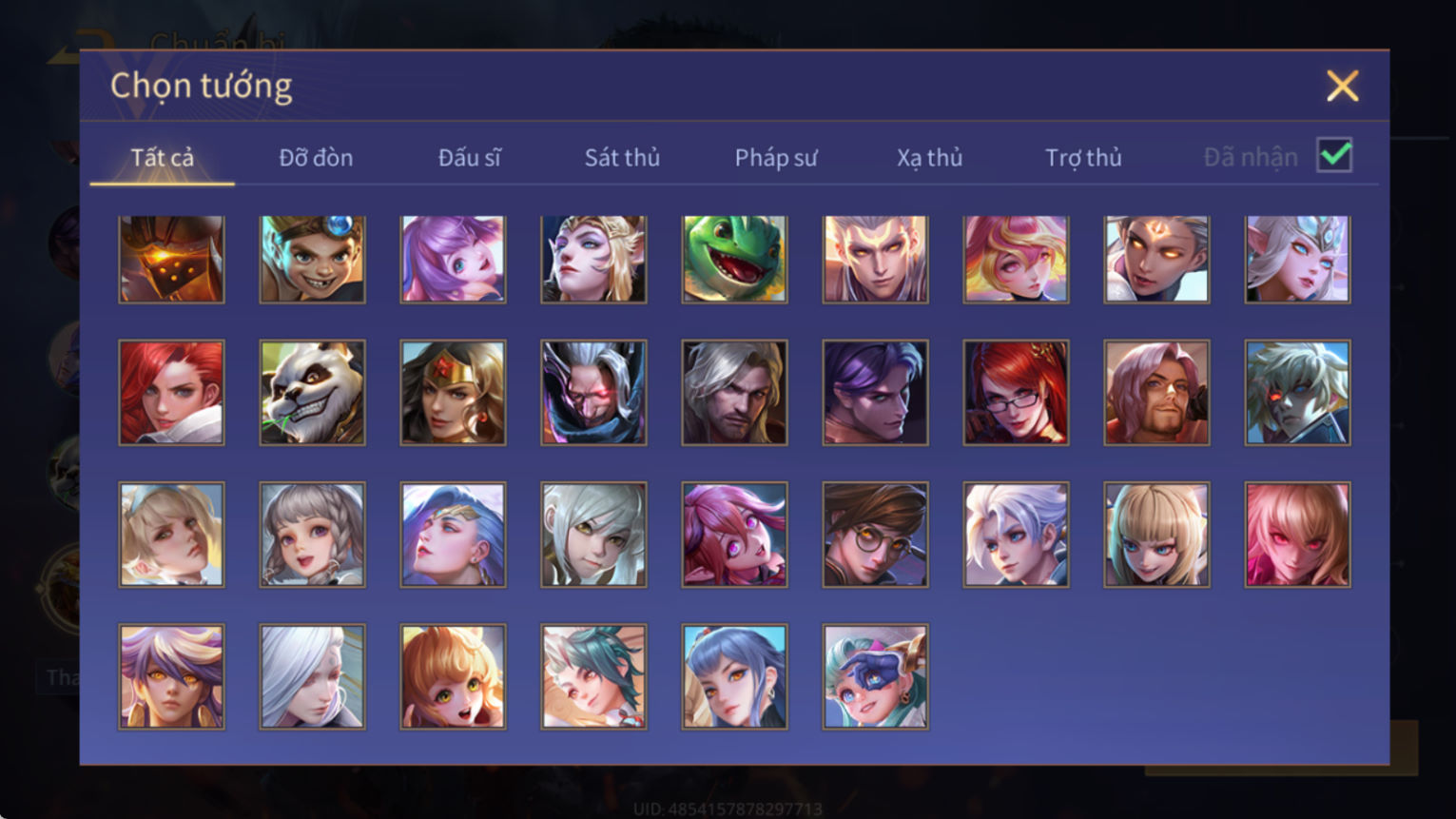Viewport: 1456px width, 819px height.
Task: Open the Đấu sĩ tab
Action: [469, 157]
